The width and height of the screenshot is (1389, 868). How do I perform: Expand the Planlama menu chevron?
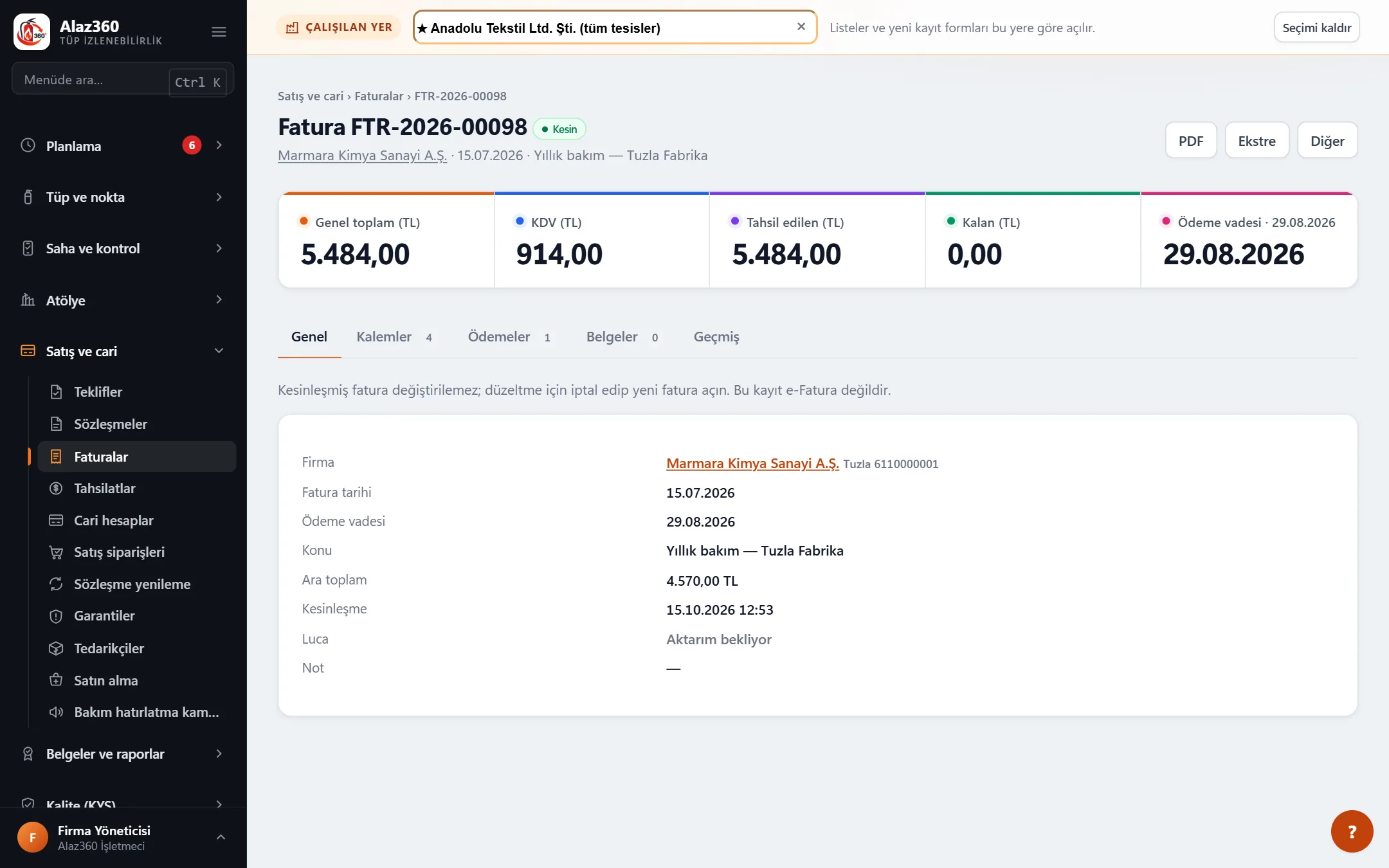coord(219,145)
